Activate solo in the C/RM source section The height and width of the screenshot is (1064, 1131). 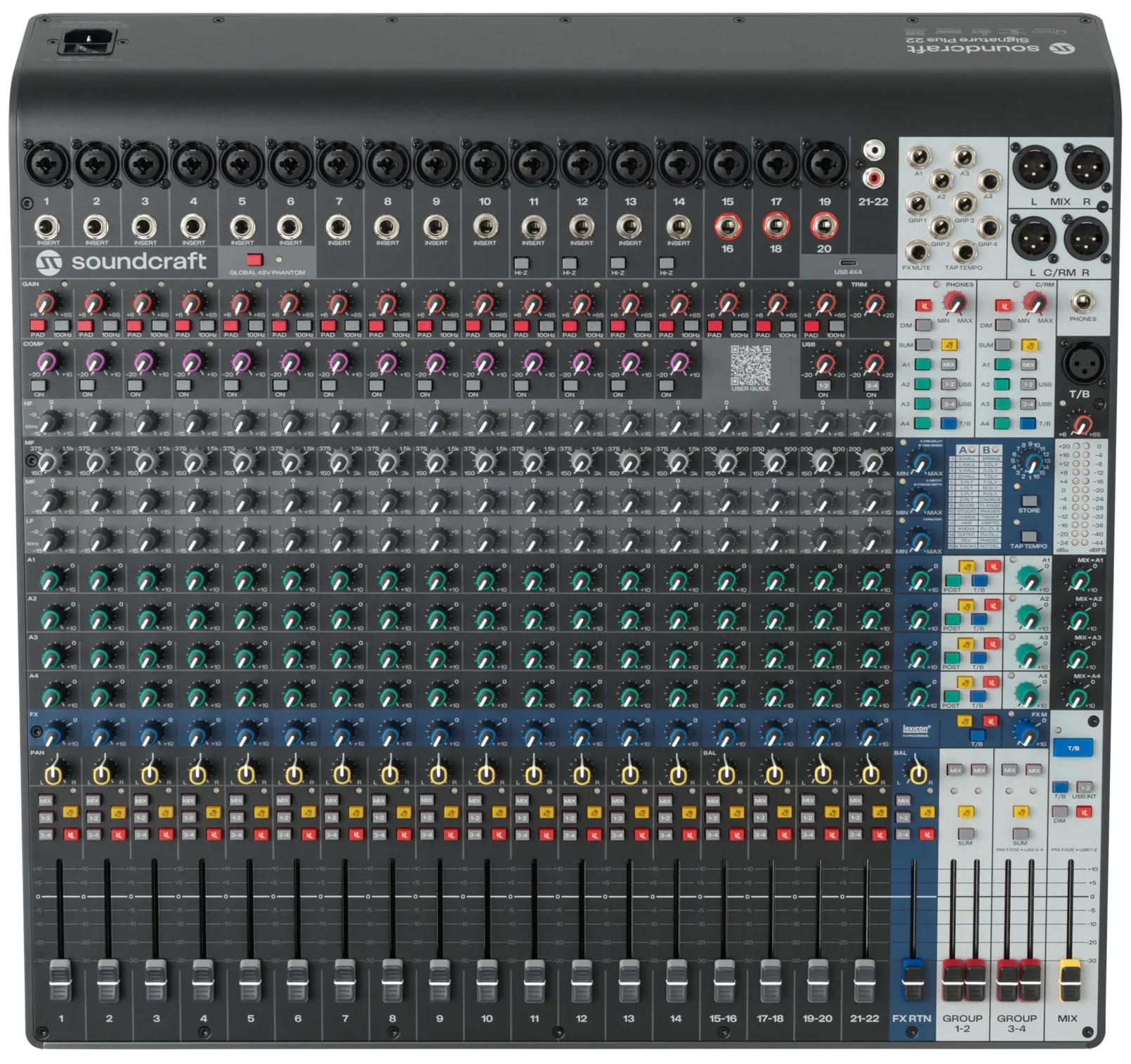1029,345
